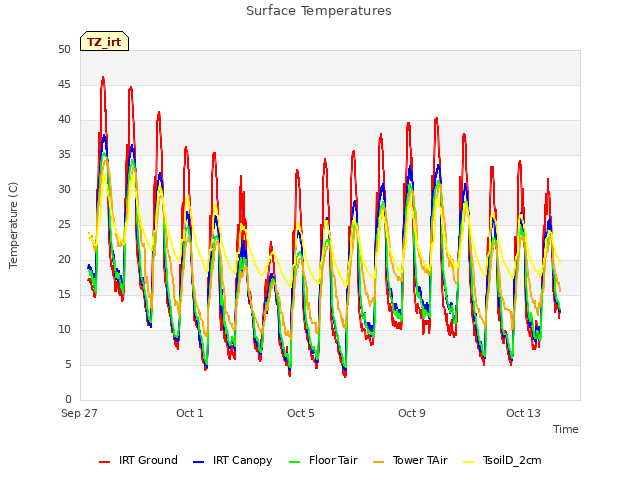This screenshot has height=480, width=640.
Task: Toggle the IRT Ground legend entry
Action: [138, 460]
